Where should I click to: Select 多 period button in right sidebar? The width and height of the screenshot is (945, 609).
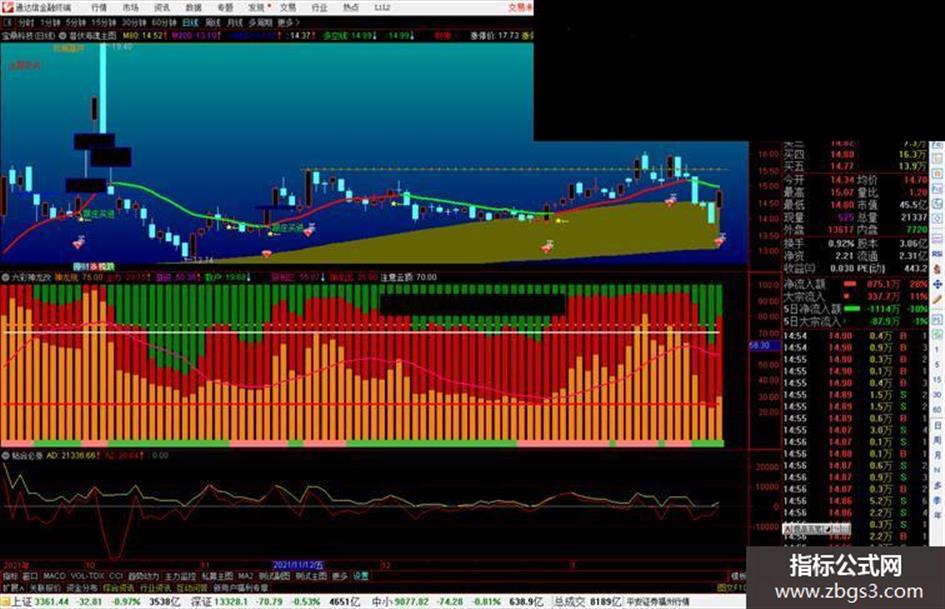click(x=937, y=485)
